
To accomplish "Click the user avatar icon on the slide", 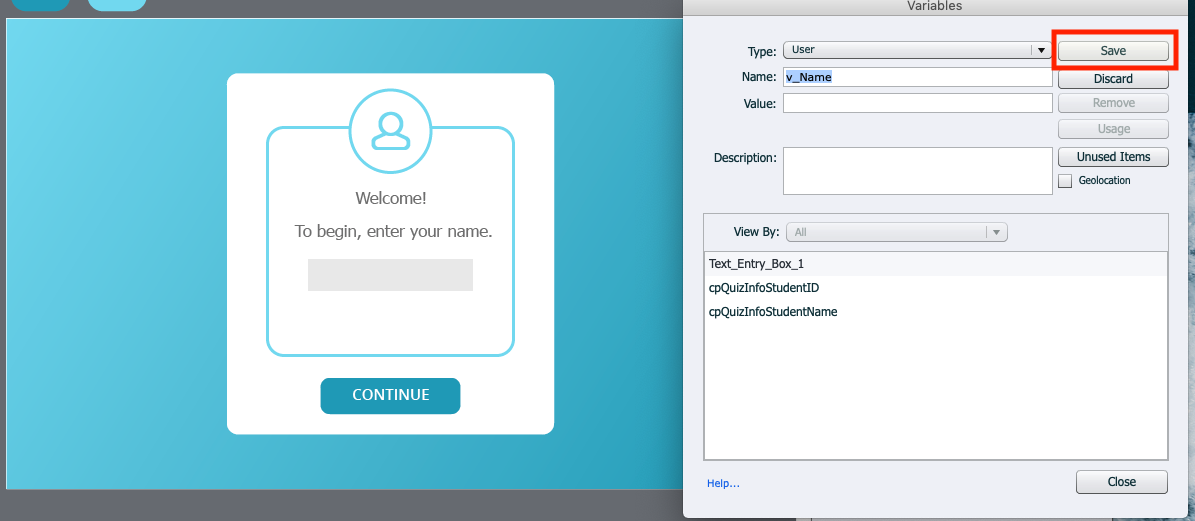I will [390, 130].
